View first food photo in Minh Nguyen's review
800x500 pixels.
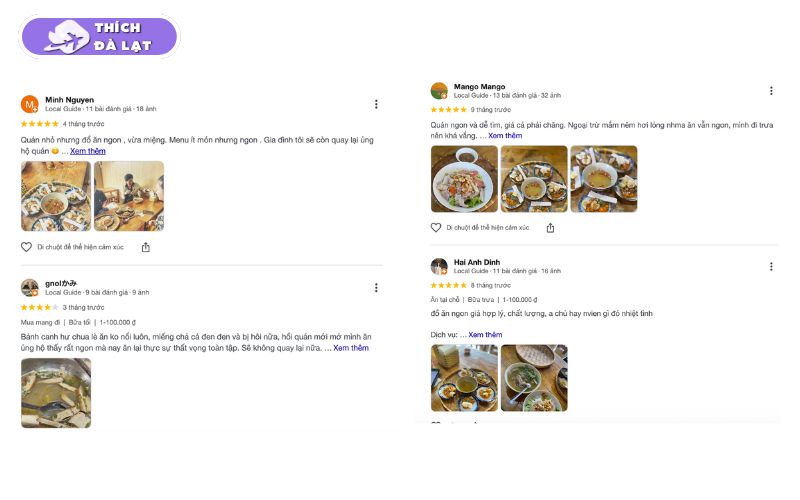point(56,196)
